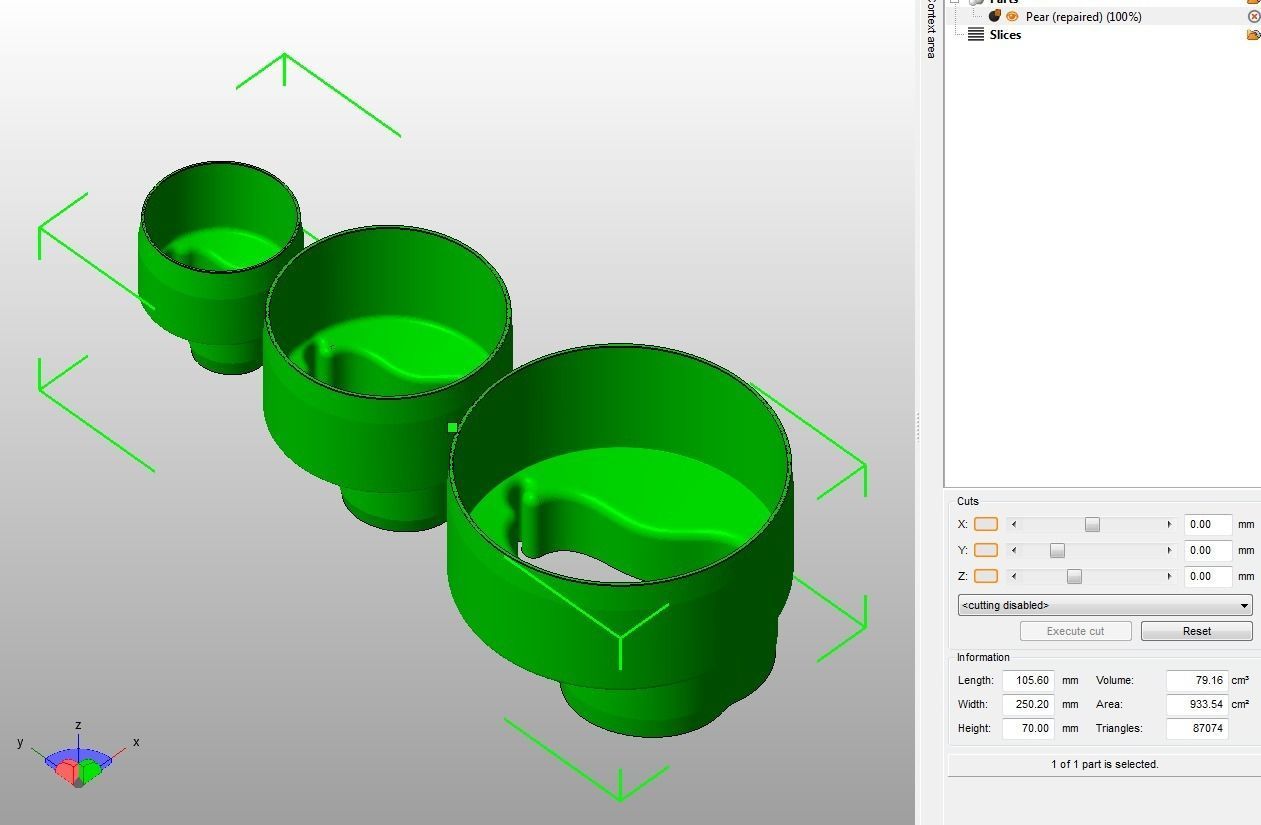1261x825 pixels.
Task: Toggle visibility eye of the Pear part
Action: pos(1012,17)
